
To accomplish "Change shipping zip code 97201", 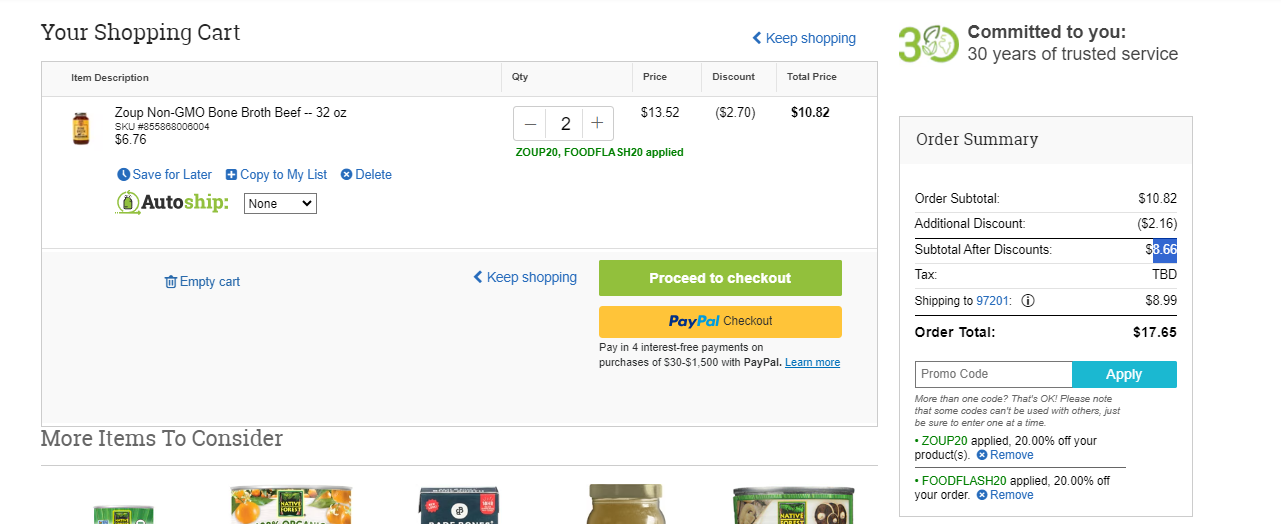I will 995,301.
